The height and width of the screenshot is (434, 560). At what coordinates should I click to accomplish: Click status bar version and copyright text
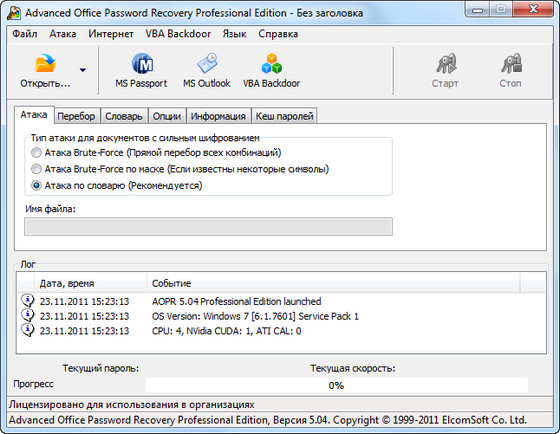pyautogui.click(x=268, y=420)
